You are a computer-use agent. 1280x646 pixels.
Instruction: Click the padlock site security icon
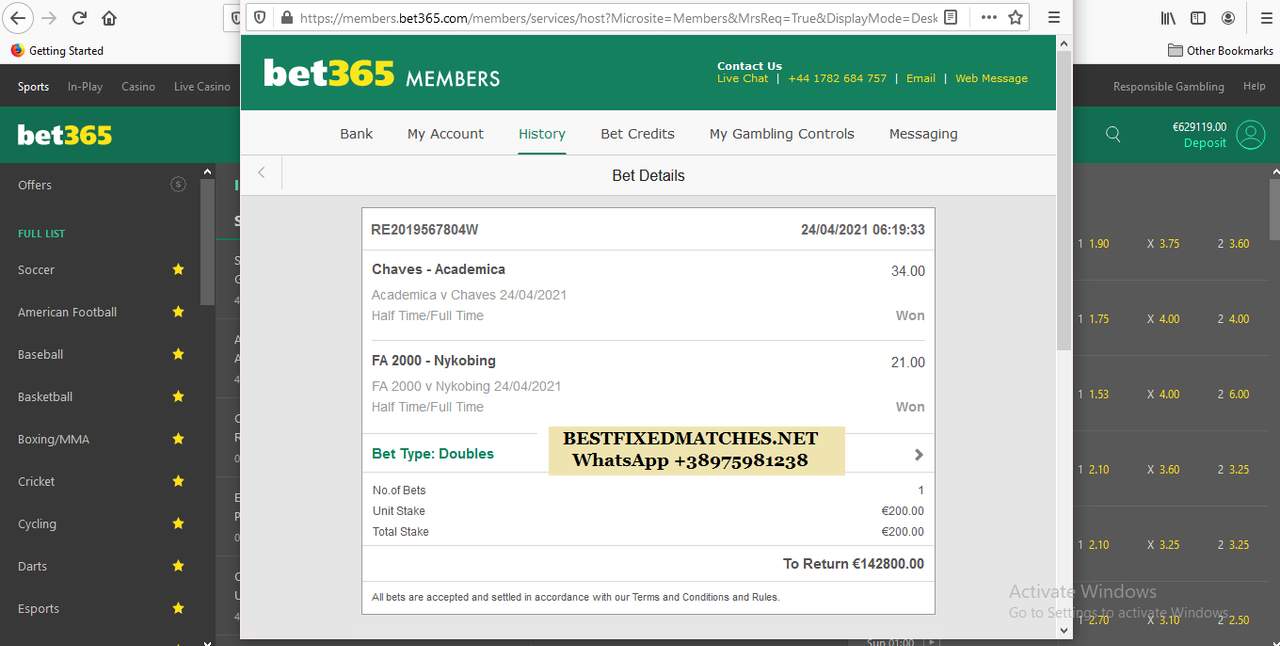click(x=286, y=17)
